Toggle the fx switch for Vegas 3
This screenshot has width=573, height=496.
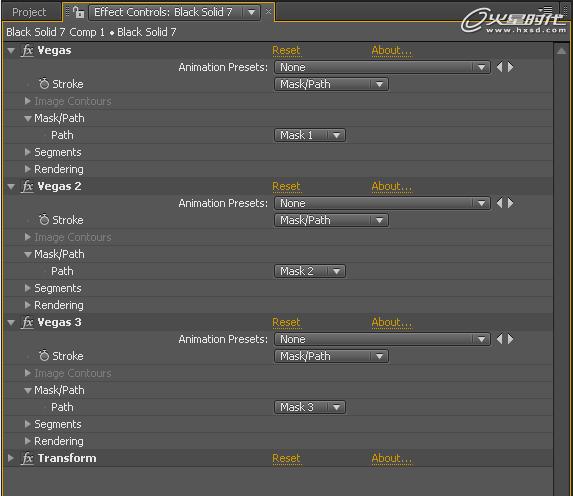tap(27, 322)
